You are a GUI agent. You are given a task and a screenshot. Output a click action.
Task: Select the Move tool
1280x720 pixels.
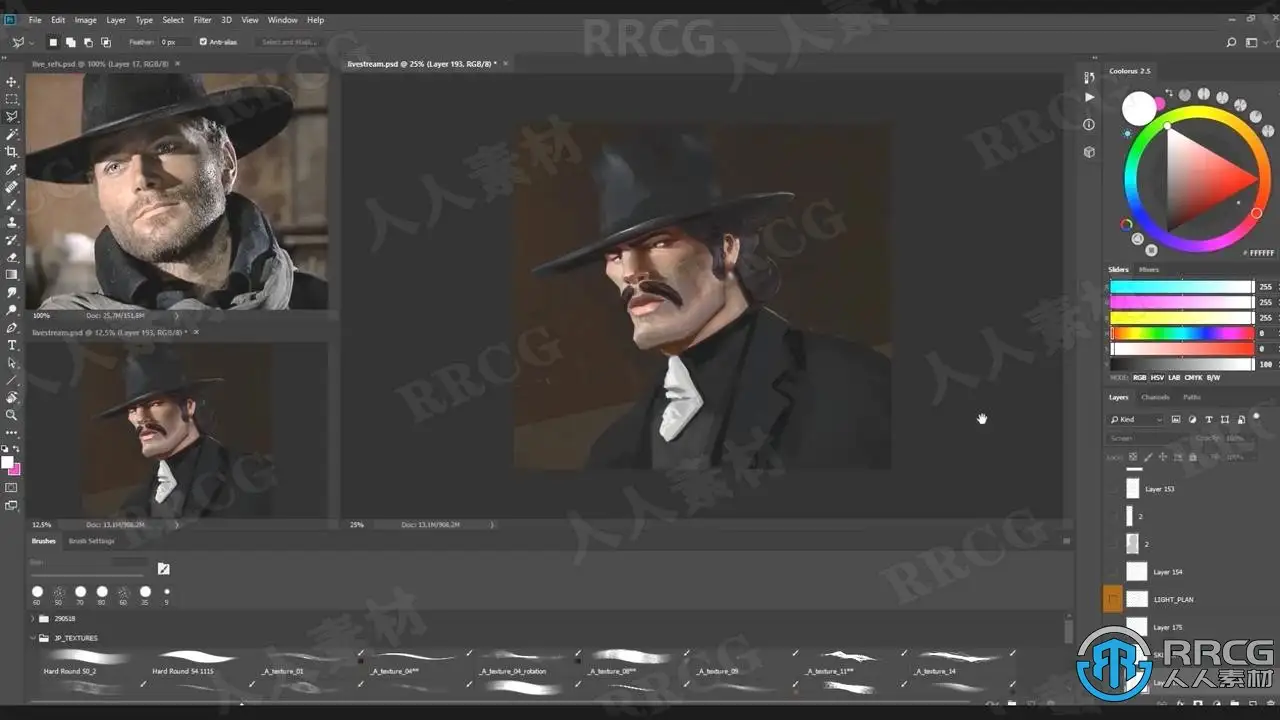coord(12,82)
